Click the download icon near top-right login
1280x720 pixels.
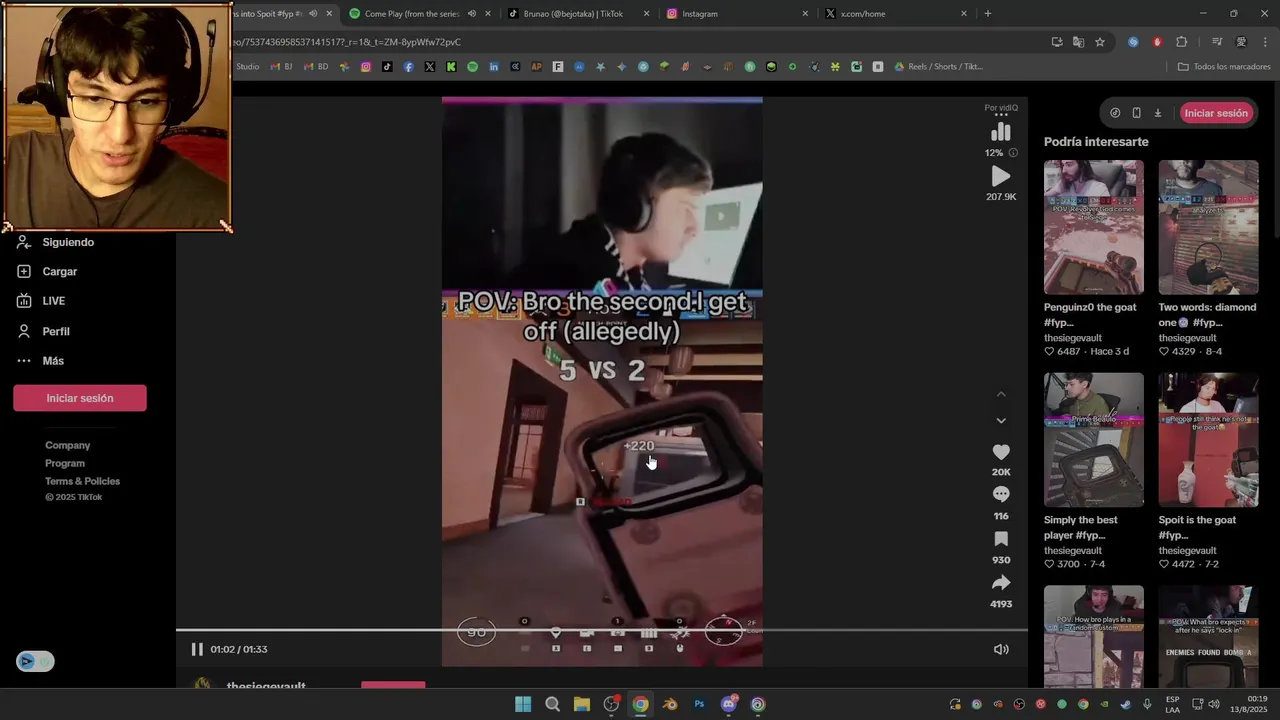click(1158, 113)
